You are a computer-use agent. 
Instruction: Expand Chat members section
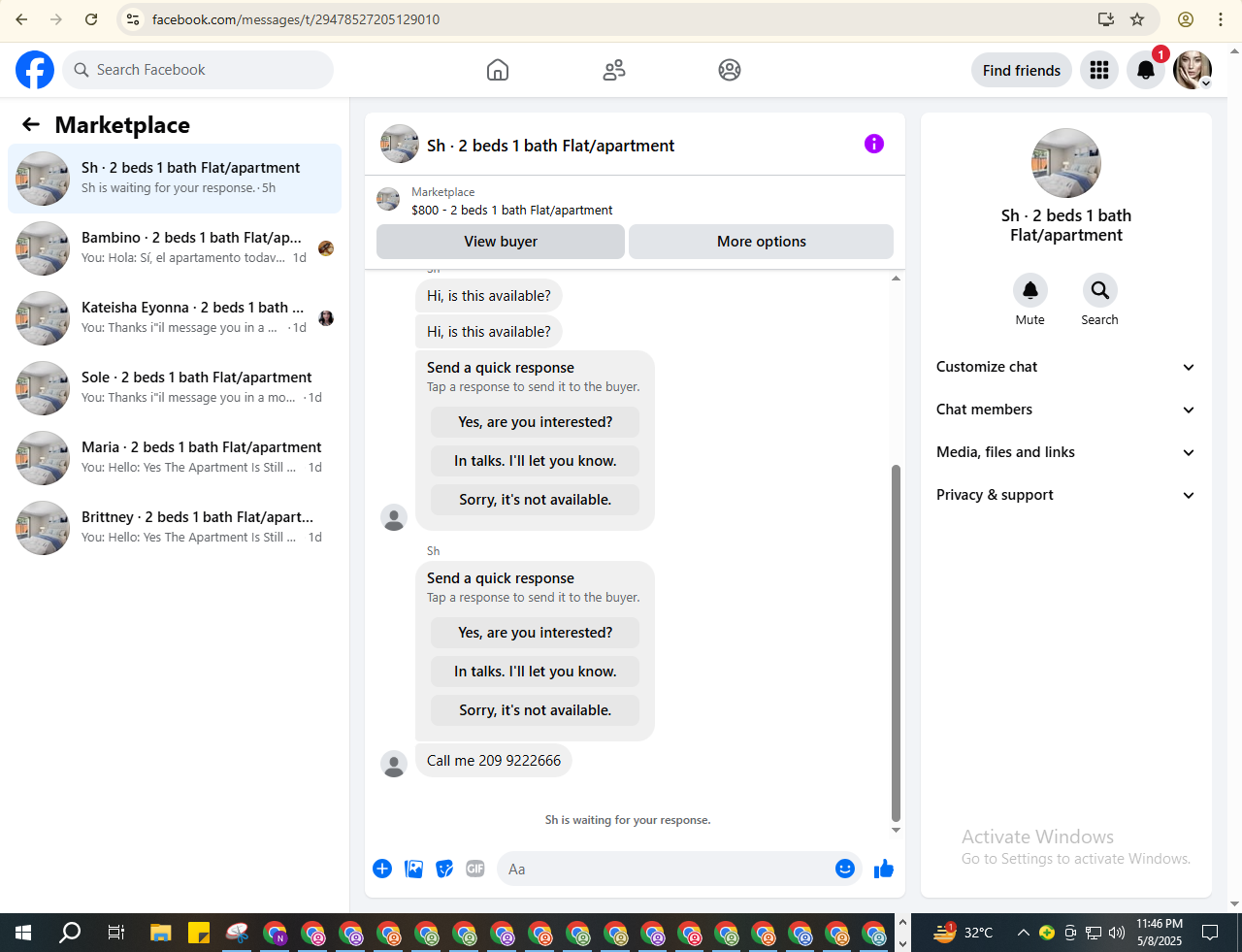[1066, 410]
